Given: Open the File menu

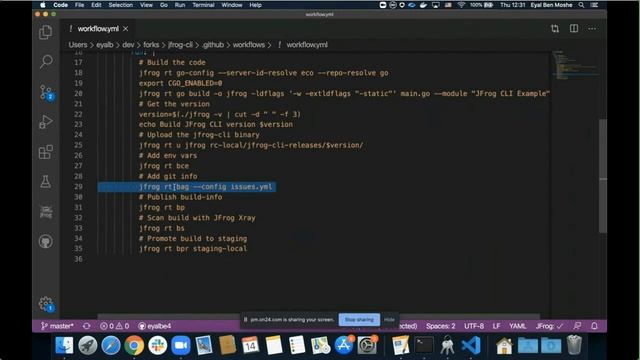Looking at the screenshot, I should pos(80,5).
